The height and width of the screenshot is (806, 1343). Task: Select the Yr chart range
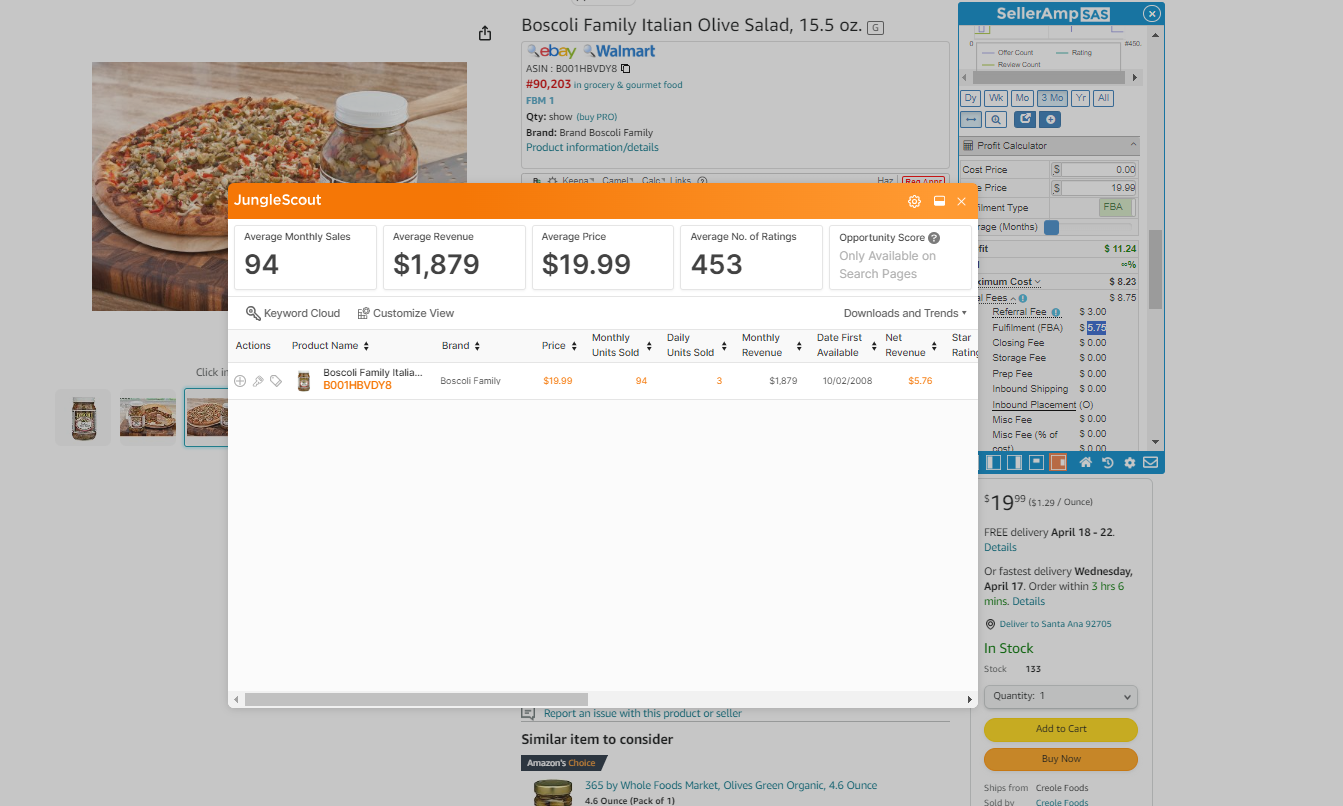click(x=1080, y=98)
